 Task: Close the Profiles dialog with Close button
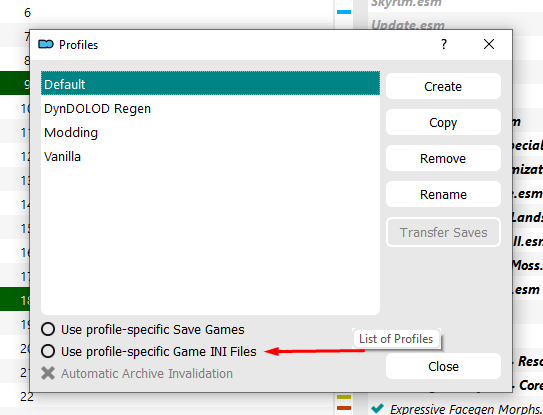(x=443, y=366)
